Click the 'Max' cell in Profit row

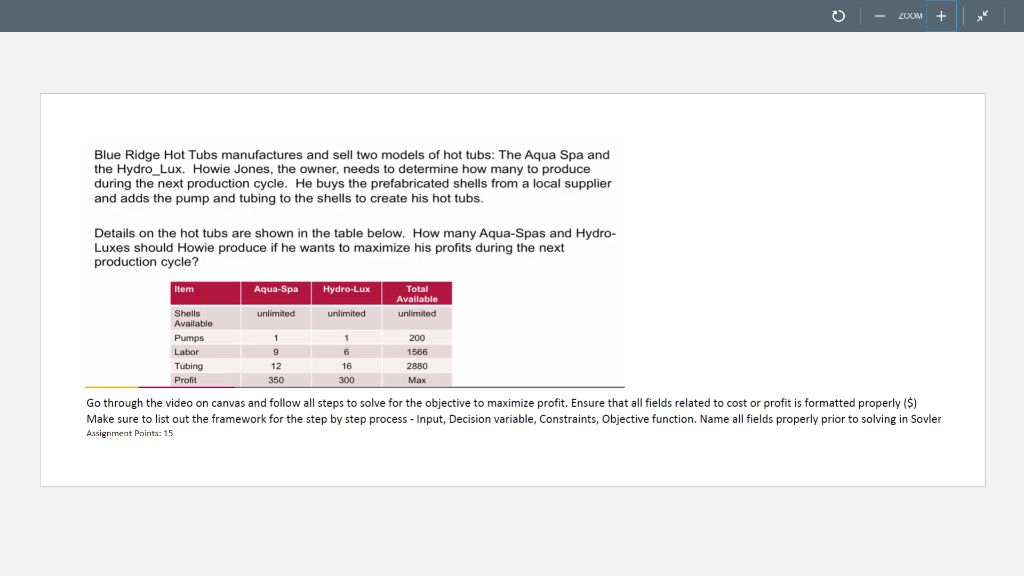click(x=417, y=379)
